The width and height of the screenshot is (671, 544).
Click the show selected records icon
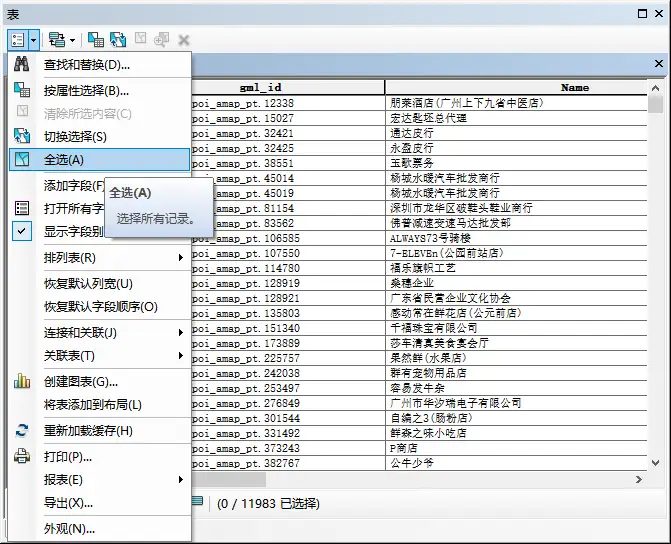[x=197, y=501]
